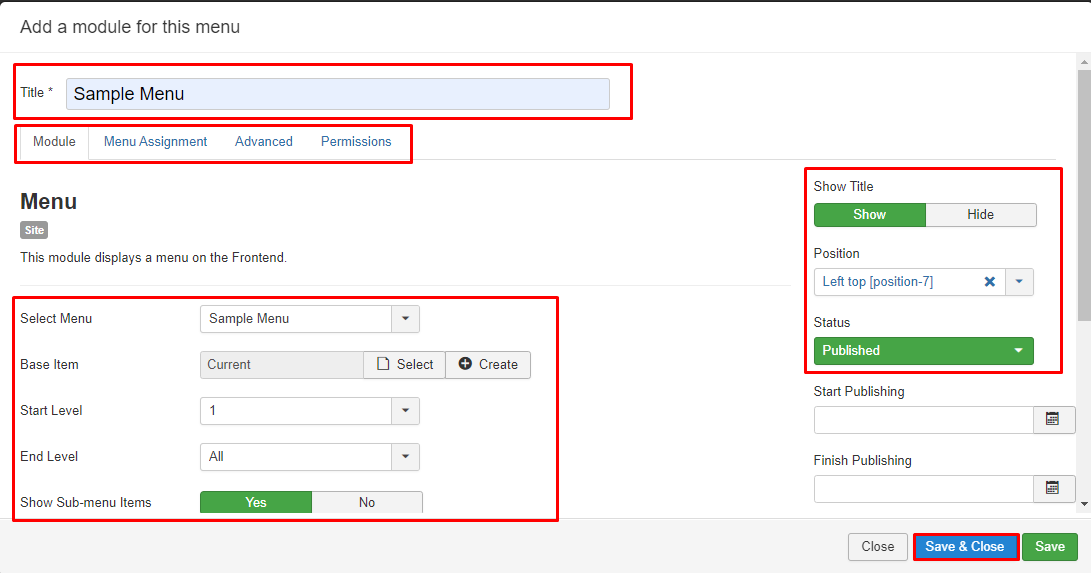Clear the Left top position selection

tap(989, 282)
